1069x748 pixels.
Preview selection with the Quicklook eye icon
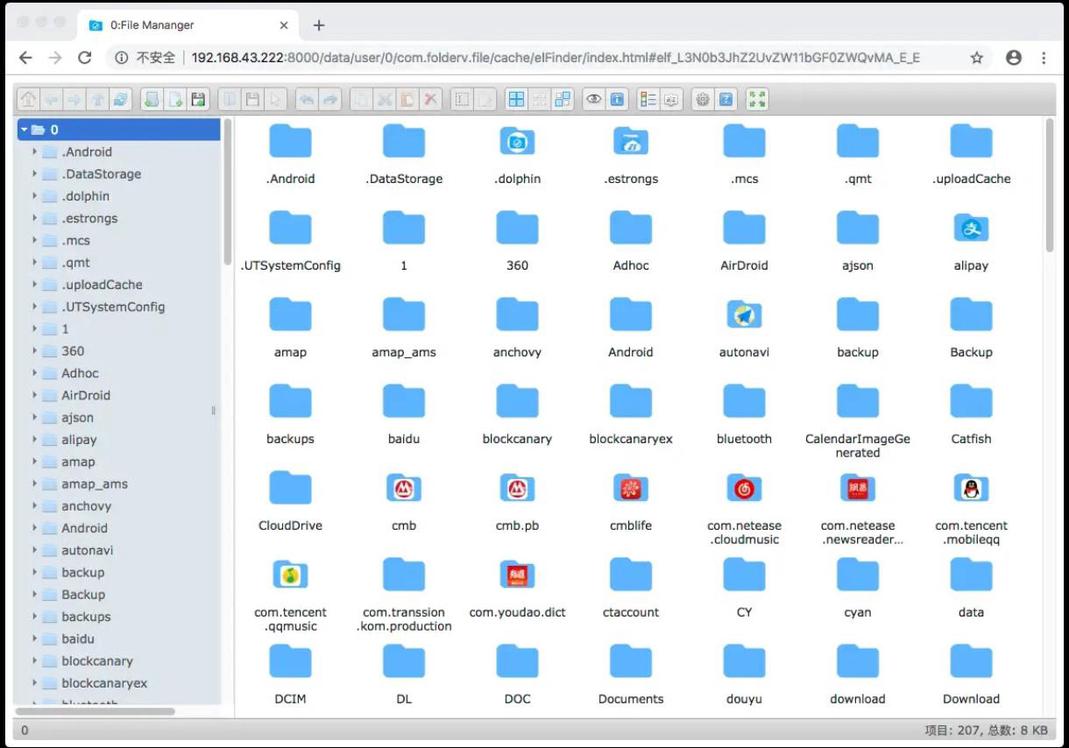pyautogui.click(x=593, y=99)
